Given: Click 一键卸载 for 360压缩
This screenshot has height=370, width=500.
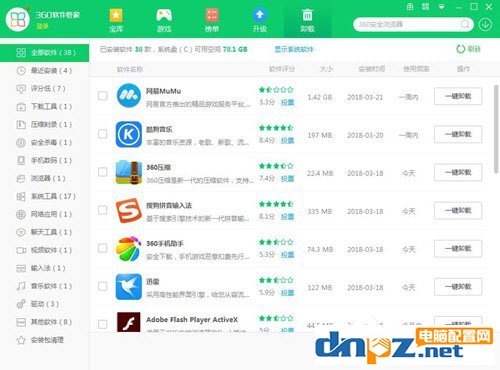Looking at the screenshot, I should coord(458,172).
